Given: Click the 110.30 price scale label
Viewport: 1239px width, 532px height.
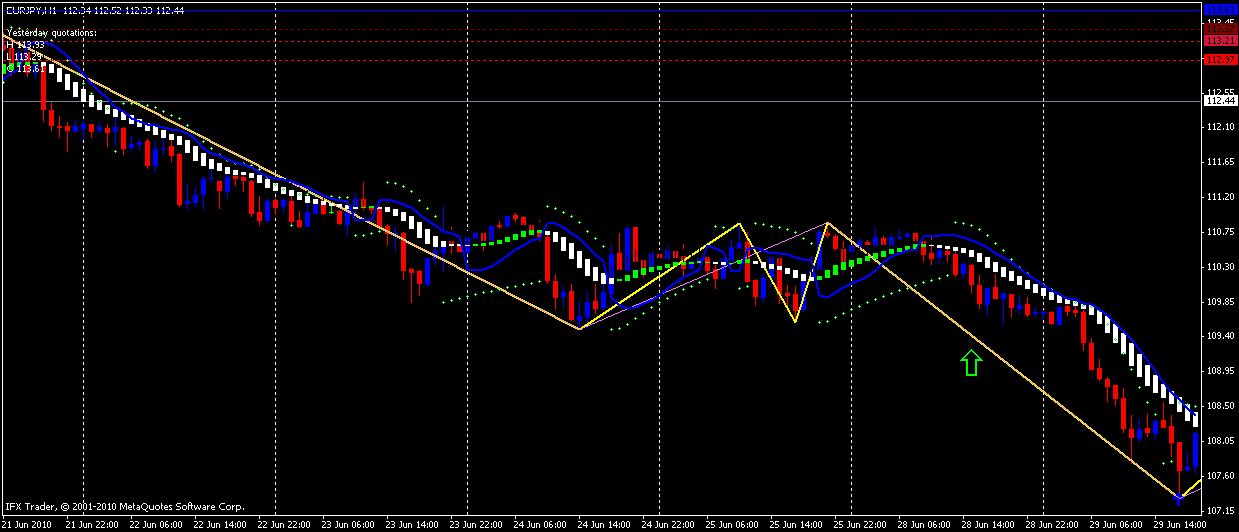Looking at the screenshot, I should tap(1221, 267).
